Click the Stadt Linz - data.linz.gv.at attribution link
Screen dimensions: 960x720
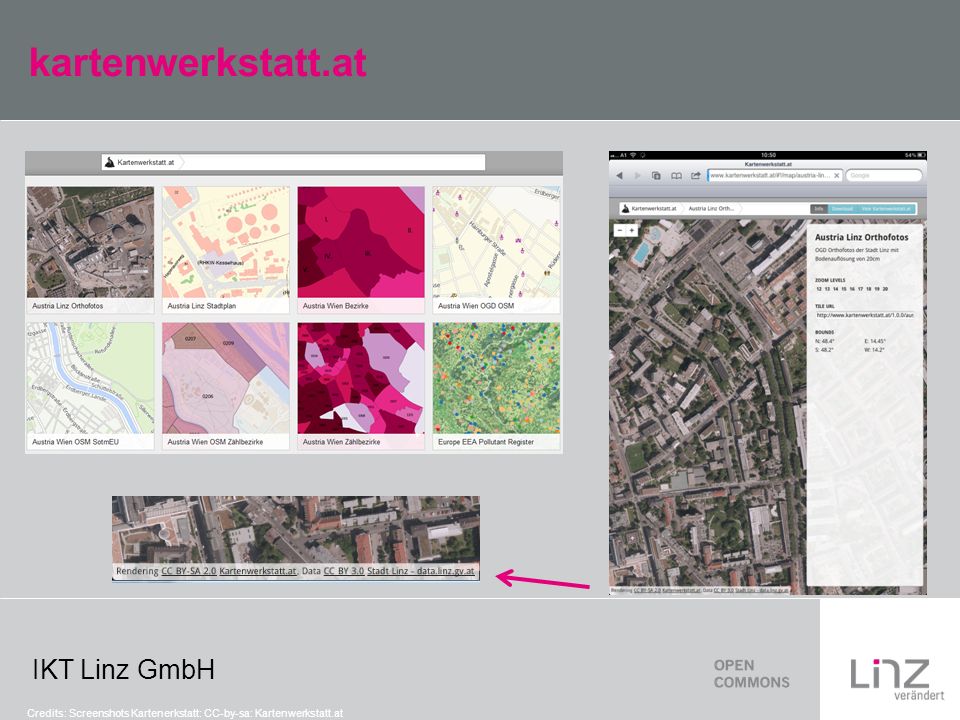coord(421,571)
